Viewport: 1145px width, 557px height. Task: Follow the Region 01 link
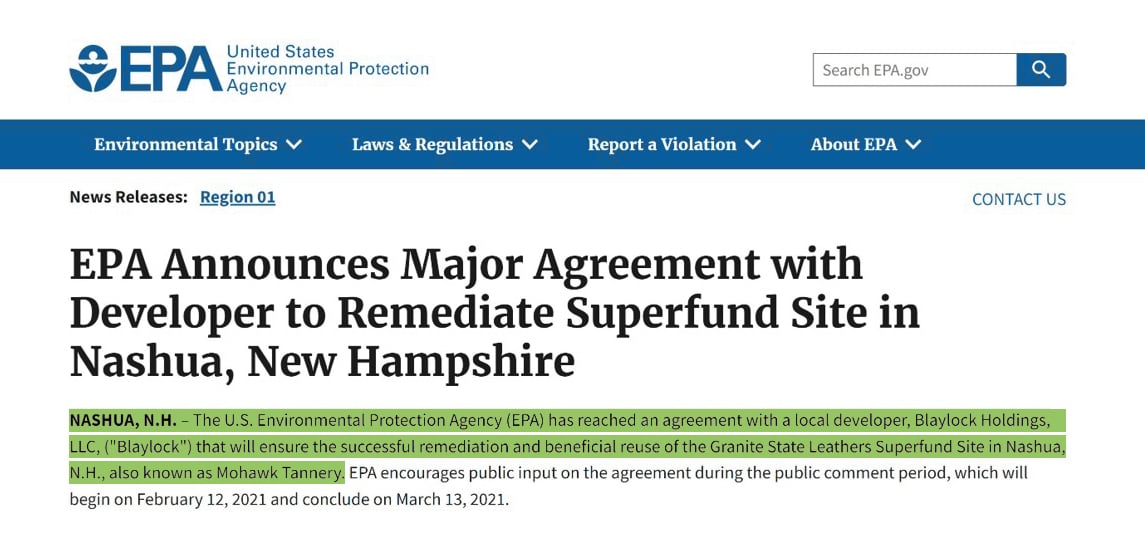(x=237, y=197)
